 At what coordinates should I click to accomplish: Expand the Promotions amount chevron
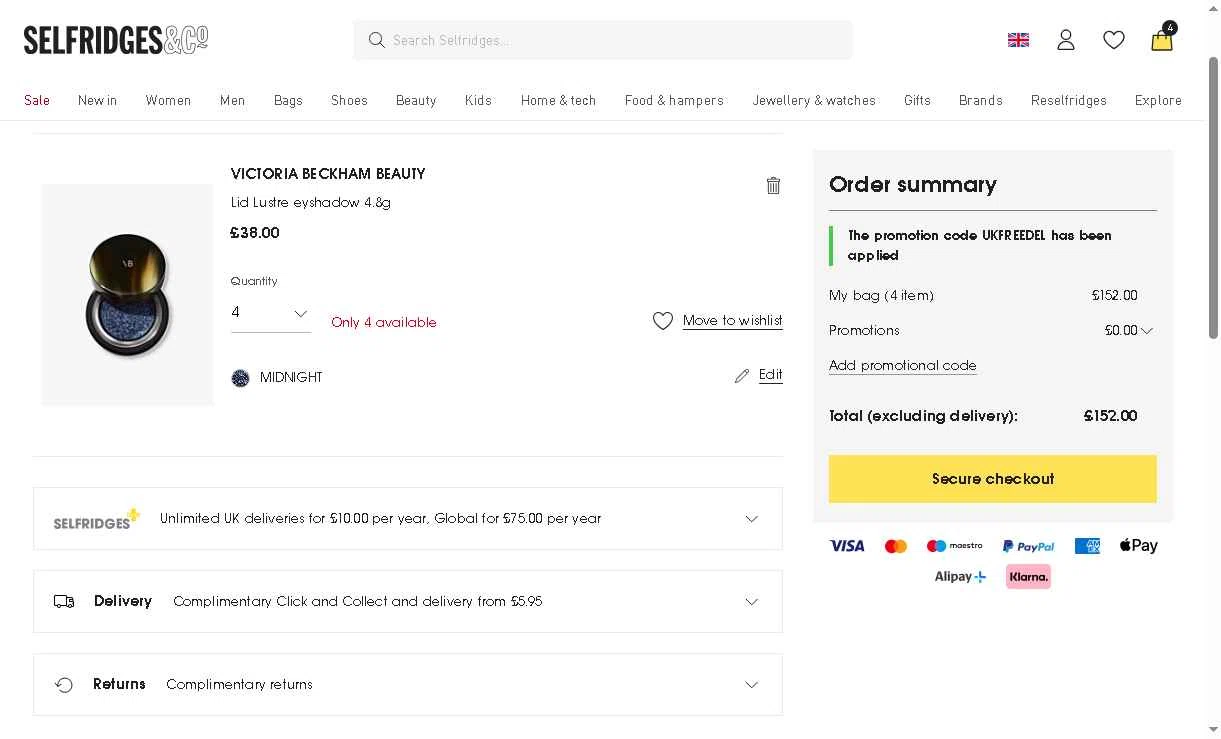click(1147, 331)
